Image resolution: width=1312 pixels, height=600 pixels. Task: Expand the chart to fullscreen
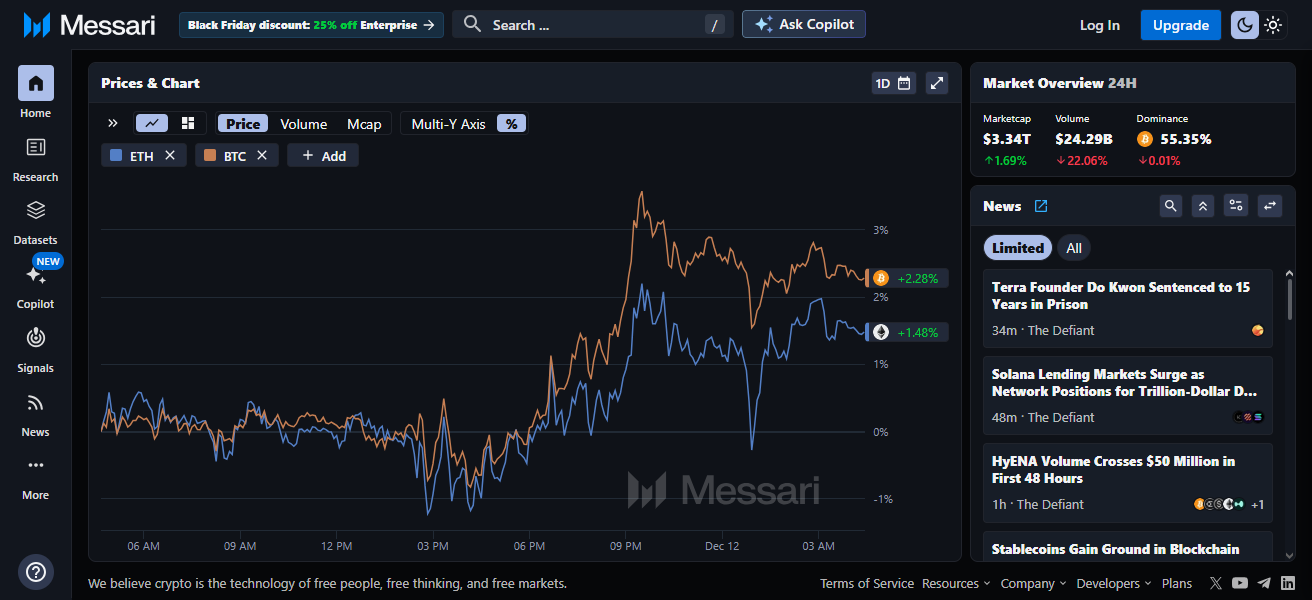pos(936,83)
